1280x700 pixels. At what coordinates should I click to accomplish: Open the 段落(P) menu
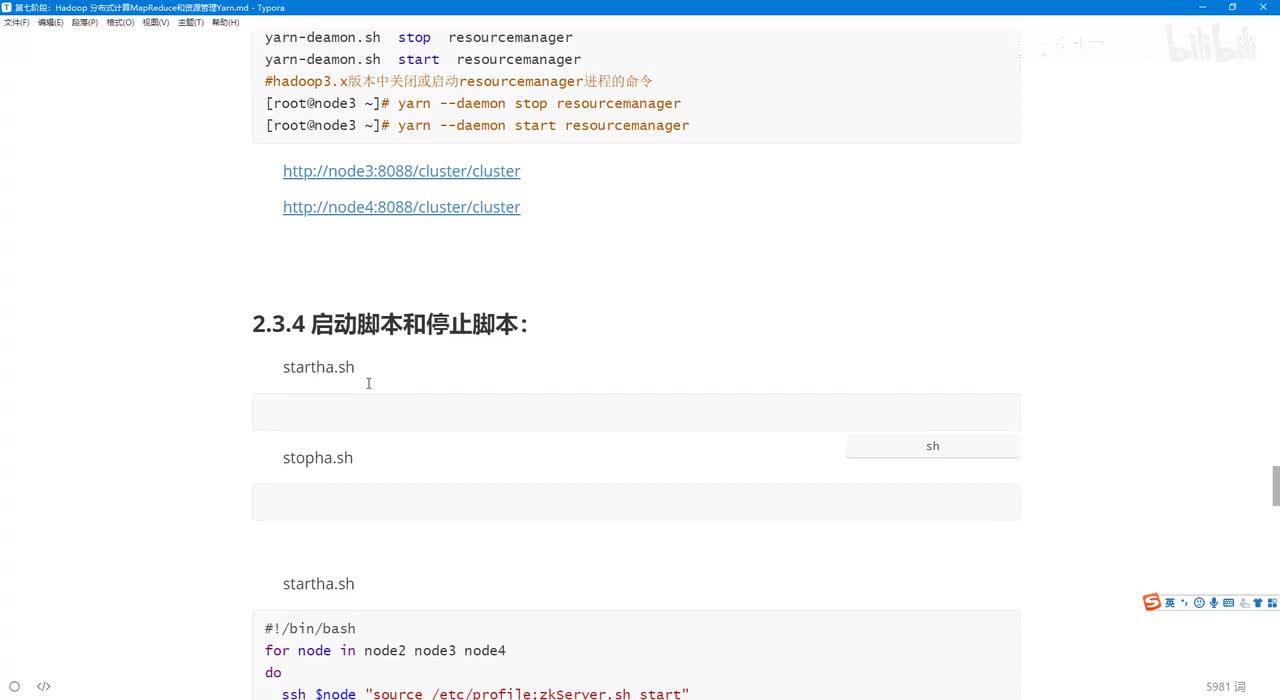click(x=85, y=22)
